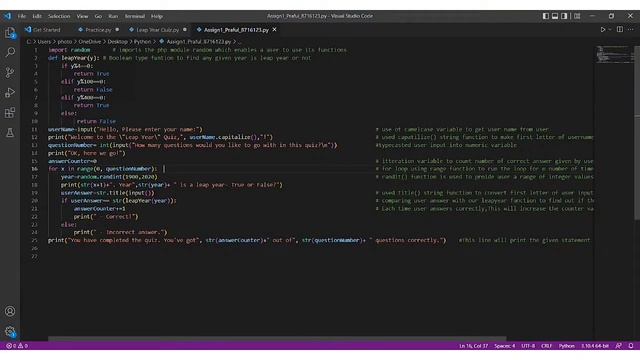The image size is (640, 360).
Task: Select language mode Python in status bar
Action: [567, 346]
